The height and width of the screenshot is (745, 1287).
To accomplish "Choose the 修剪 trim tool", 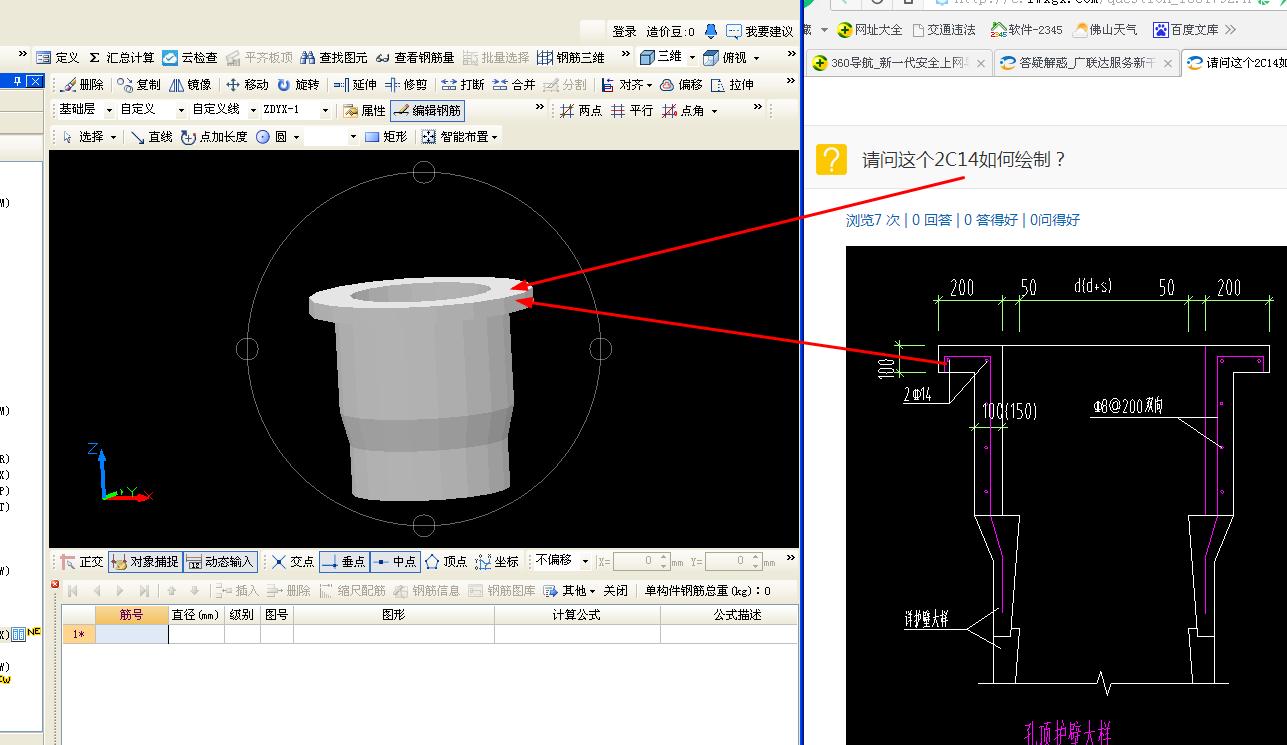I will pos(406,85).
